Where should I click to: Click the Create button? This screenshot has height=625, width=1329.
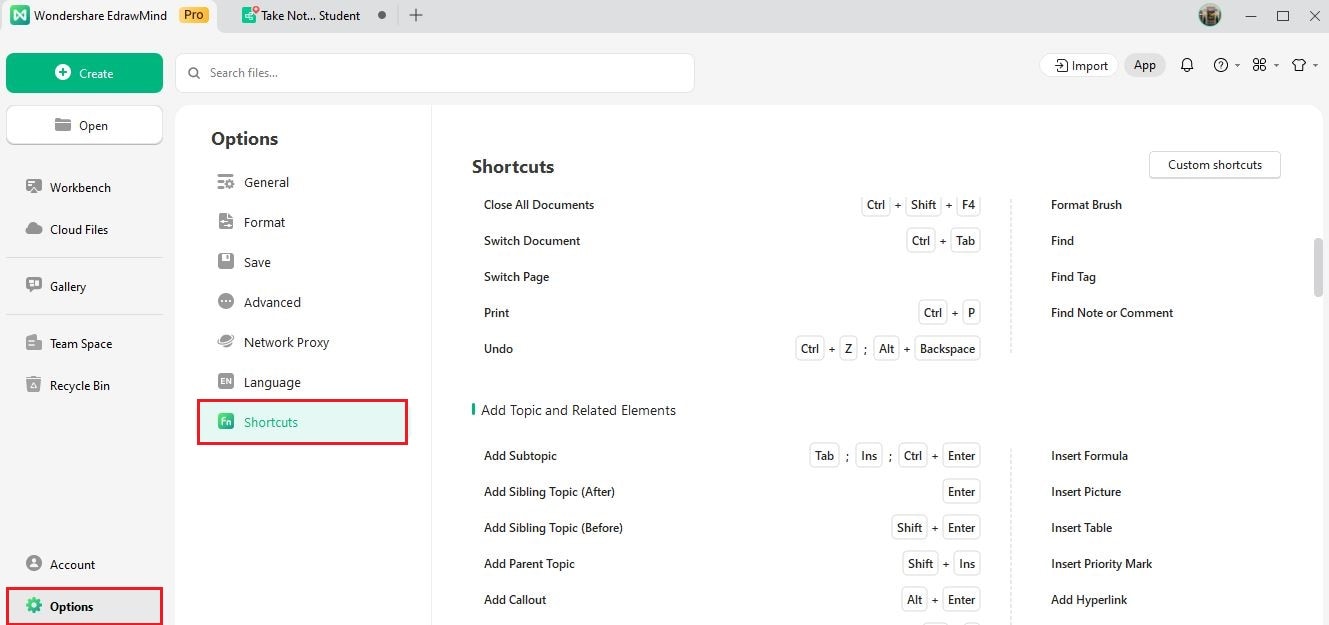tap(84, 73)
